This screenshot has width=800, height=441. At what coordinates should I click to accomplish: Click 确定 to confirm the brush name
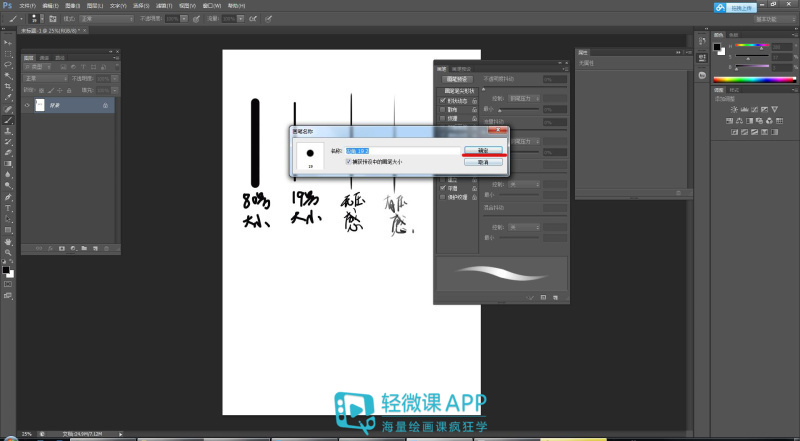[x=483, y=150]
